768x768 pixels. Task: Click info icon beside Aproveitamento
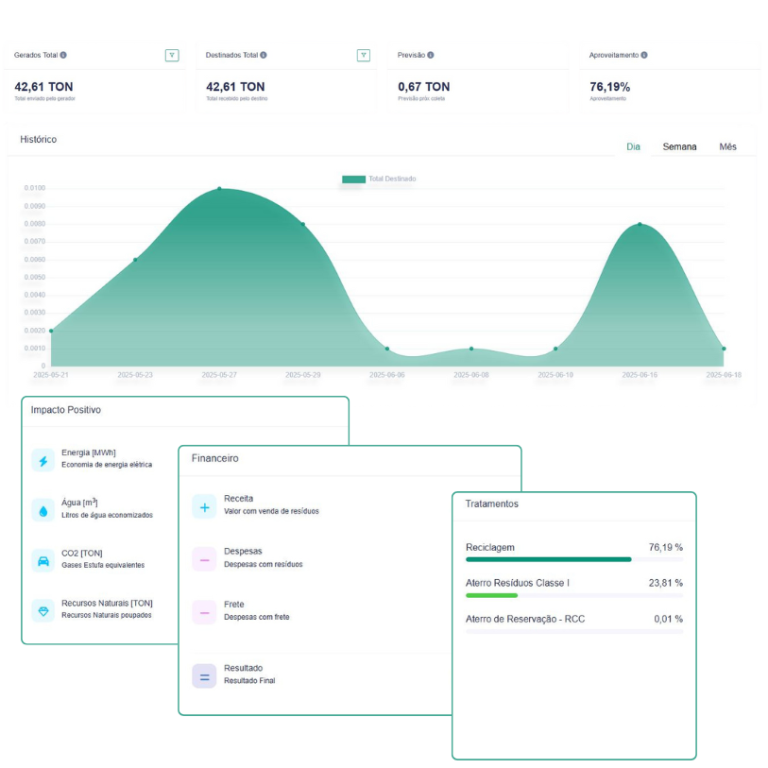(x=644, y=56)
